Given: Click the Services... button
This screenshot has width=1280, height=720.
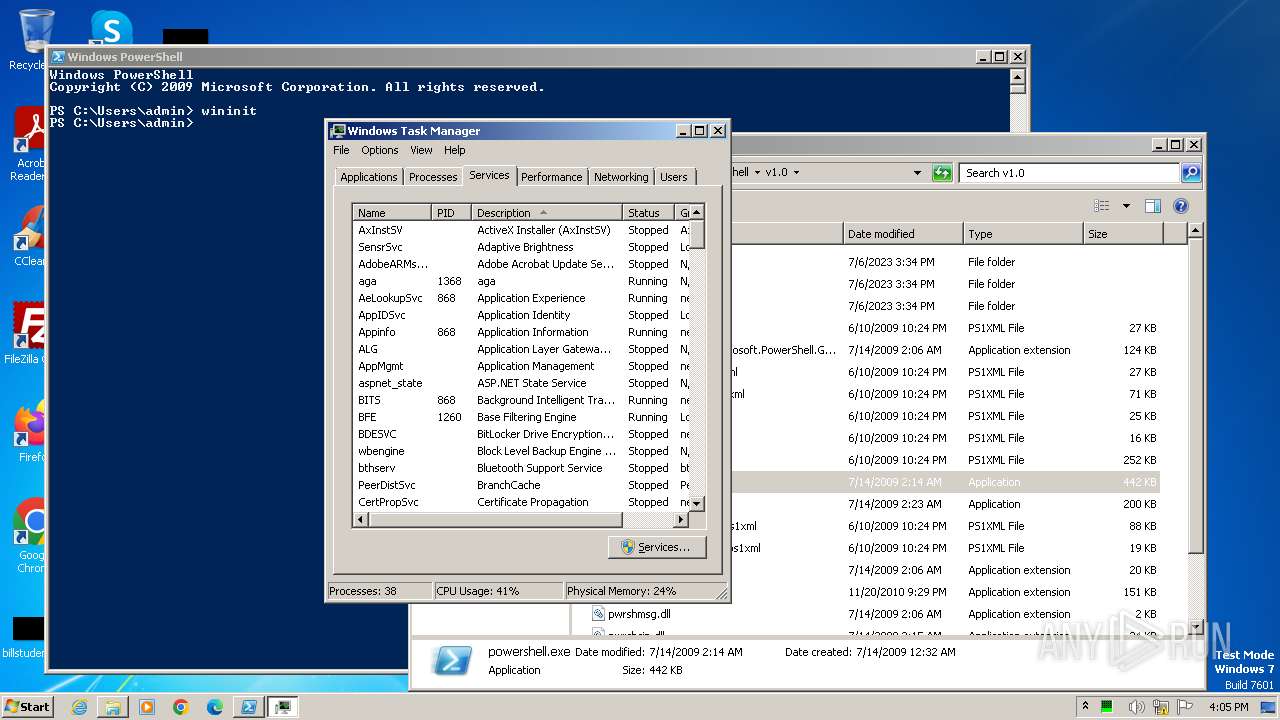Looking at the screenshot, I should pyautogui.click(x=656, y=547).
